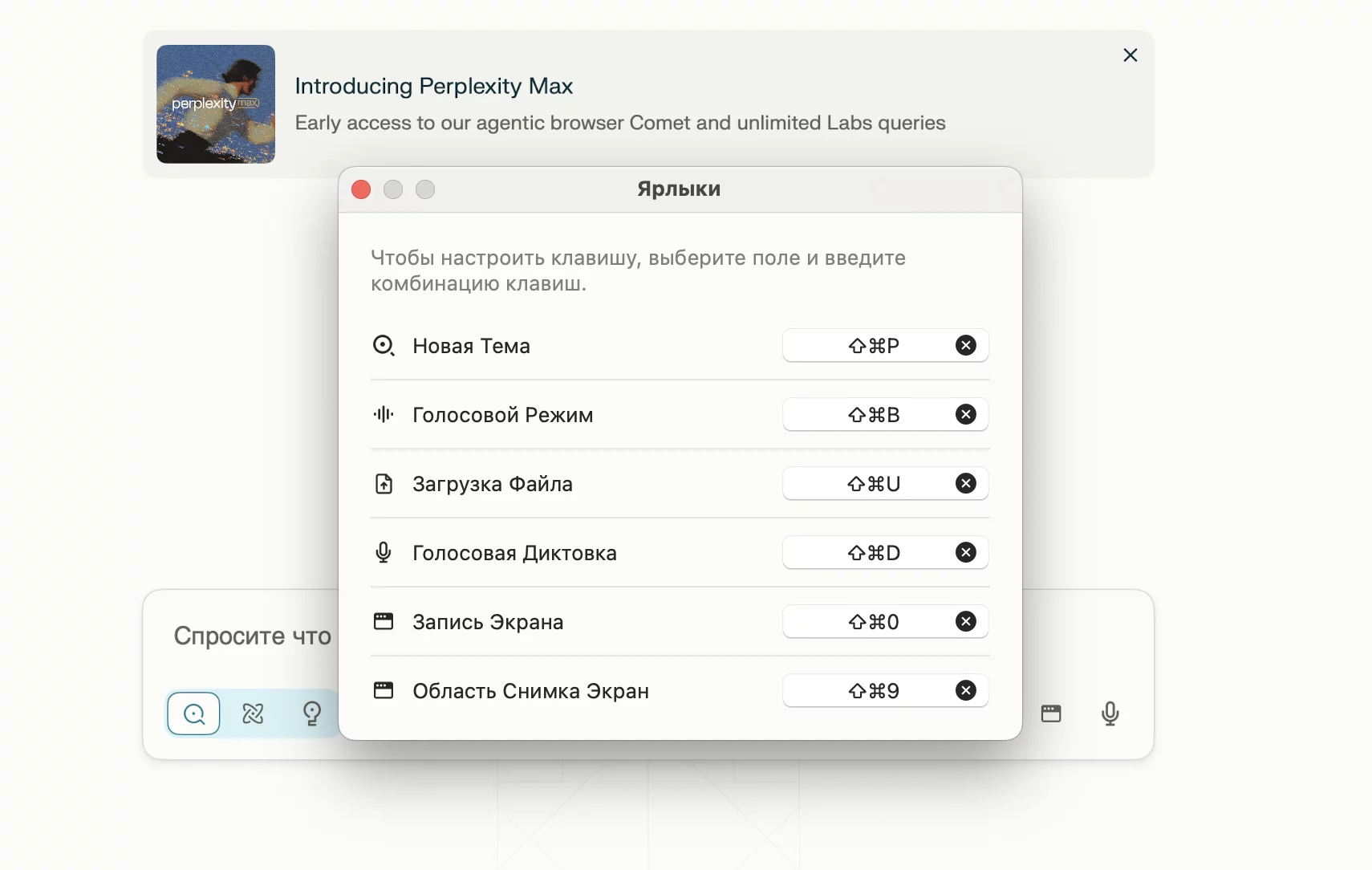Select the Search mode toggle
The image size is (1372, 870).
(194, 713)
